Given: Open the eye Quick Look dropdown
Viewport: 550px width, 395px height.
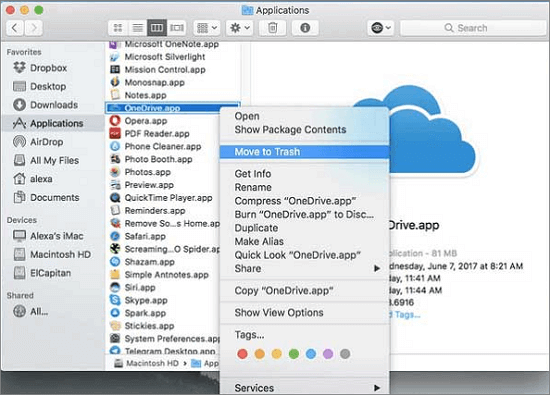Looking at the screenshot, I should (x=381, y=28).
